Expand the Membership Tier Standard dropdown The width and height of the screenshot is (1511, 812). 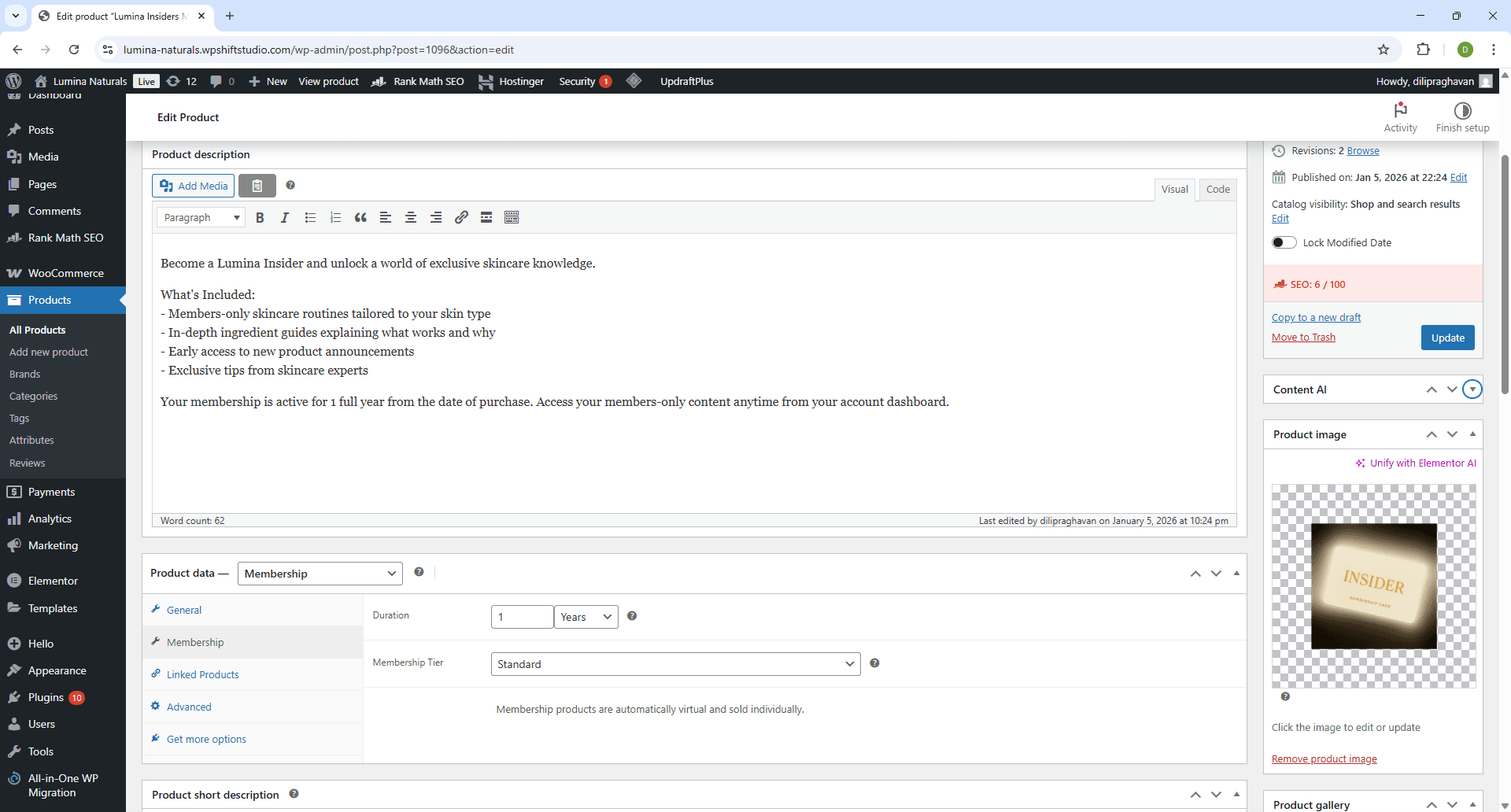coord(674,664)
